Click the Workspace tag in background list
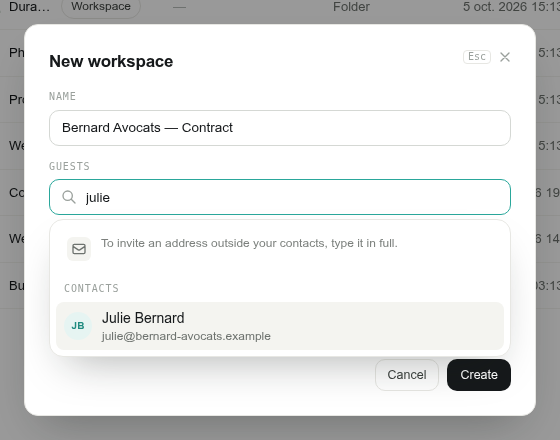 101,6
